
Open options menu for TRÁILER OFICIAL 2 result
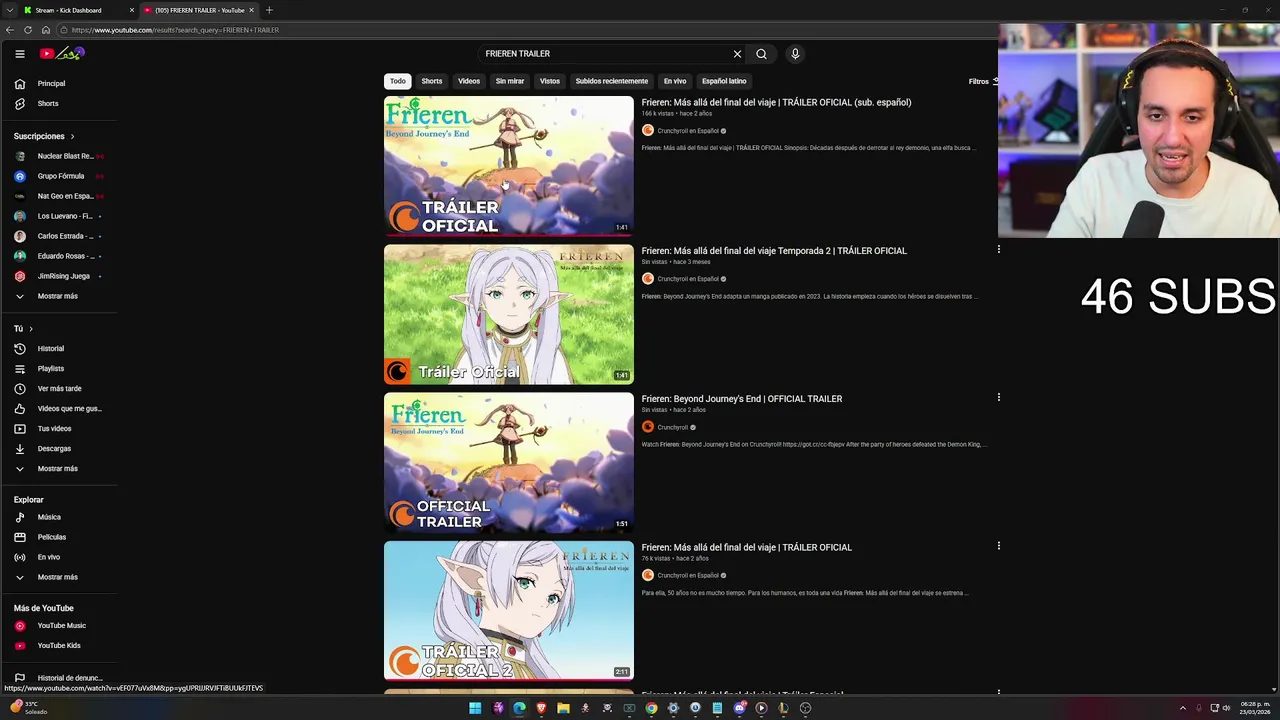pos(998,546)
